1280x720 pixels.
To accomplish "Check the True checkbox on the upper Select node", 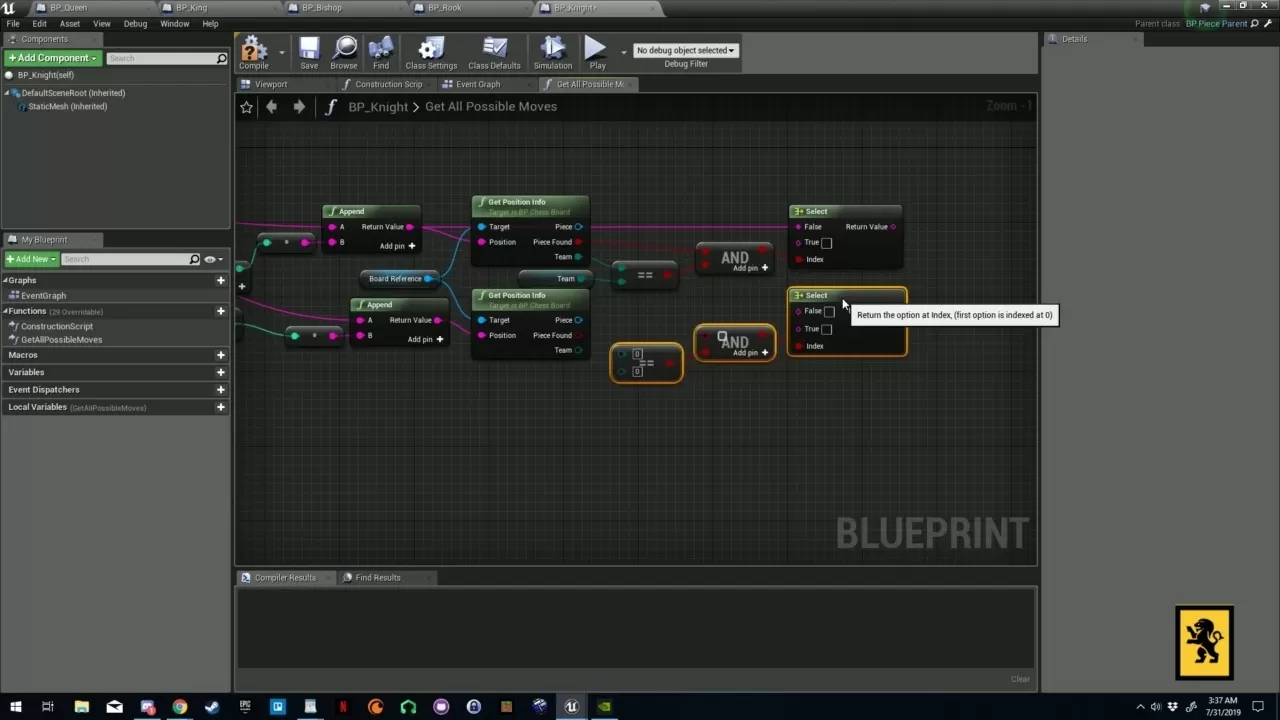I will (827, 242).
